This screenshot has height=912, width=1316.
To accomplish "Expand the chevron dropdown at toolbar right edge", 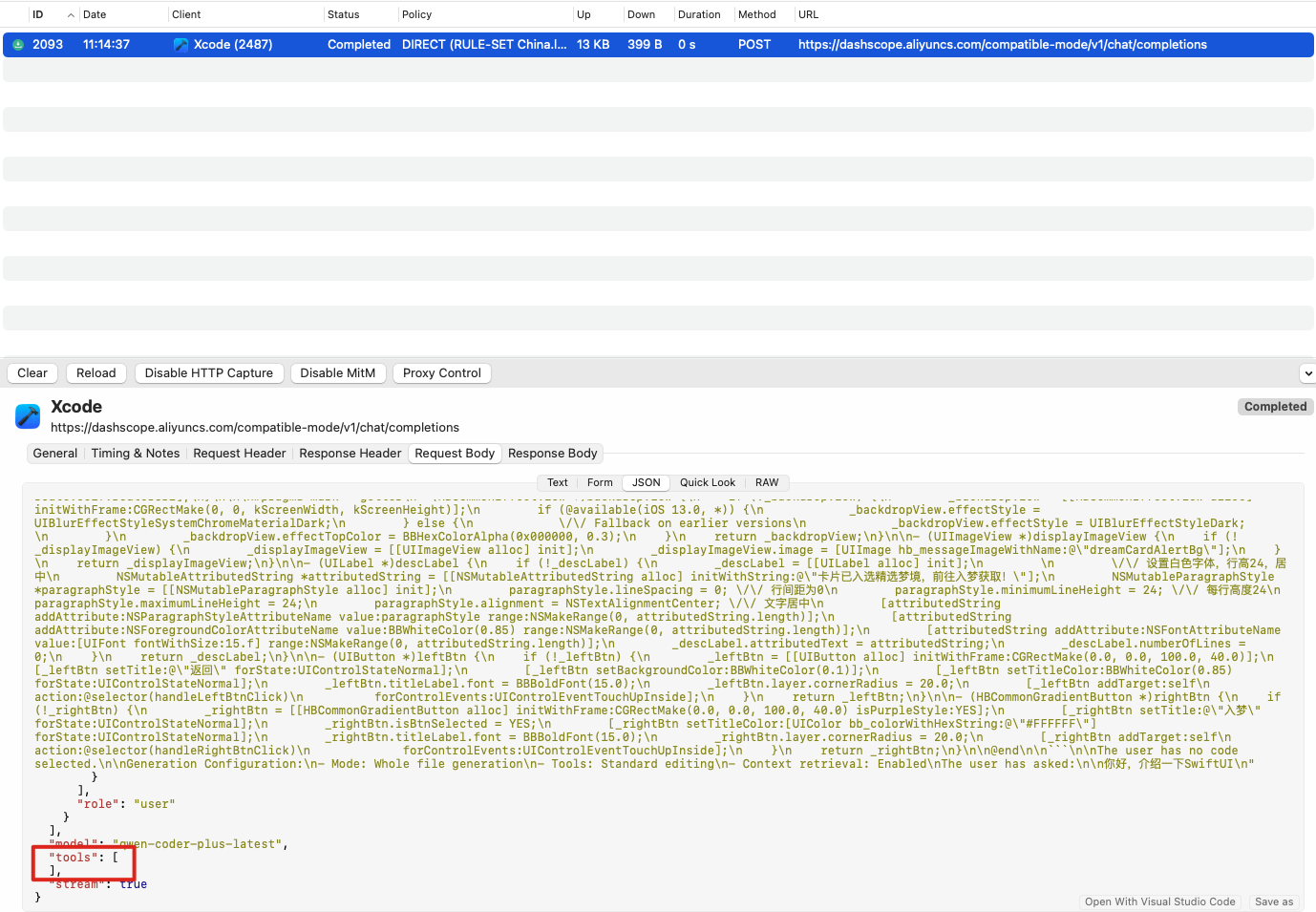I will click(x=1307, y=373).
